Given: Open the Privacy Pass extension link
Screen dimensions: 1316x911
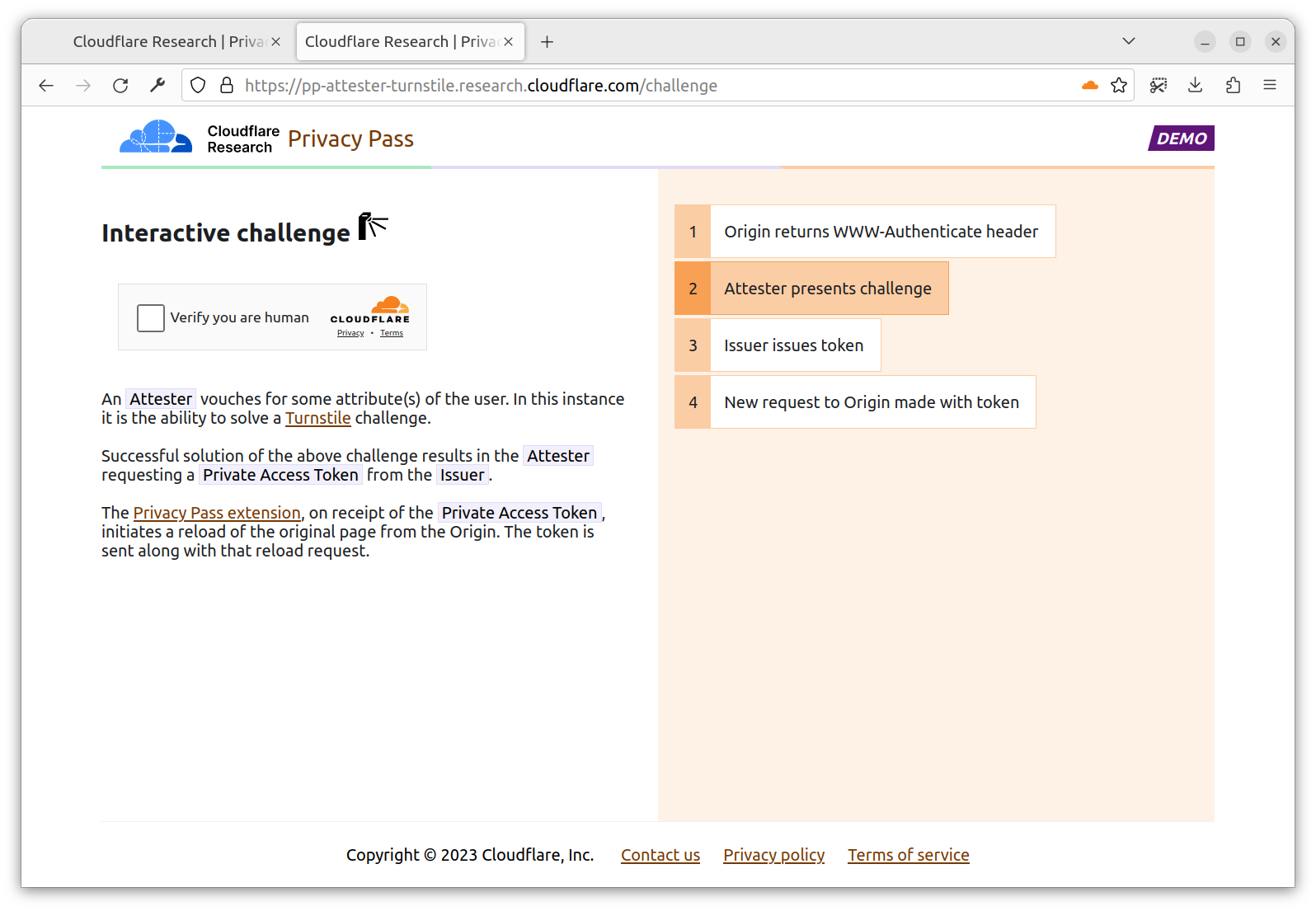Looking at the screenshot, I should (x=217, y=513).
